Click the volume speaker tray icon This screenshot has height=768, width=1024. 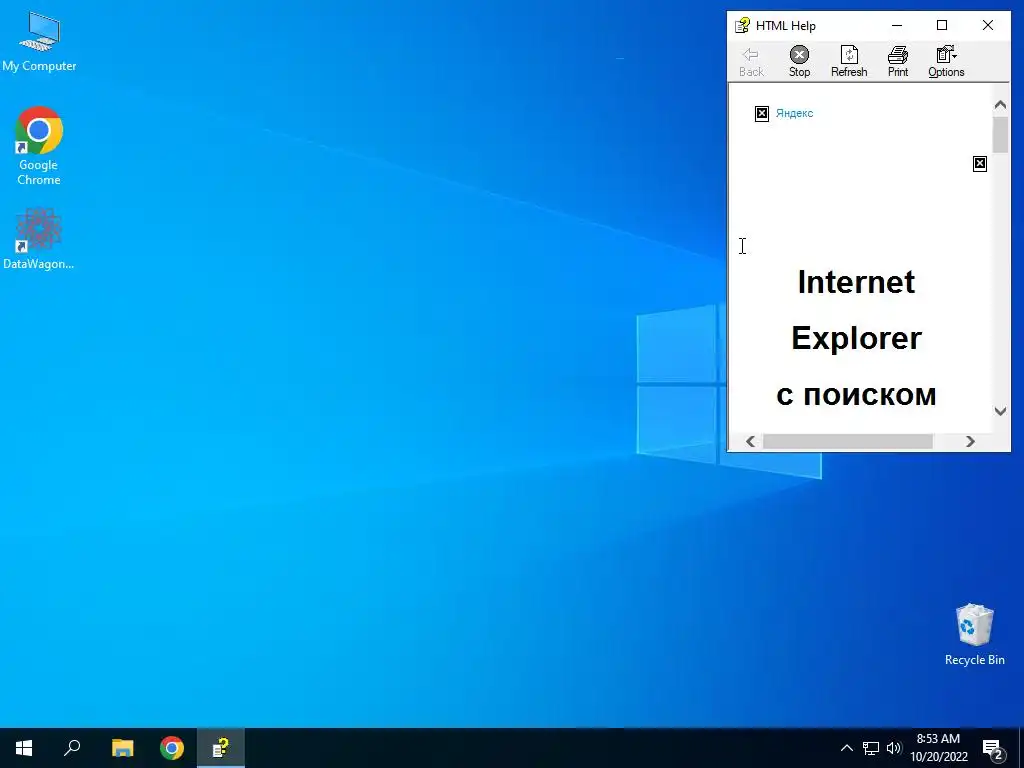[894, 748]
